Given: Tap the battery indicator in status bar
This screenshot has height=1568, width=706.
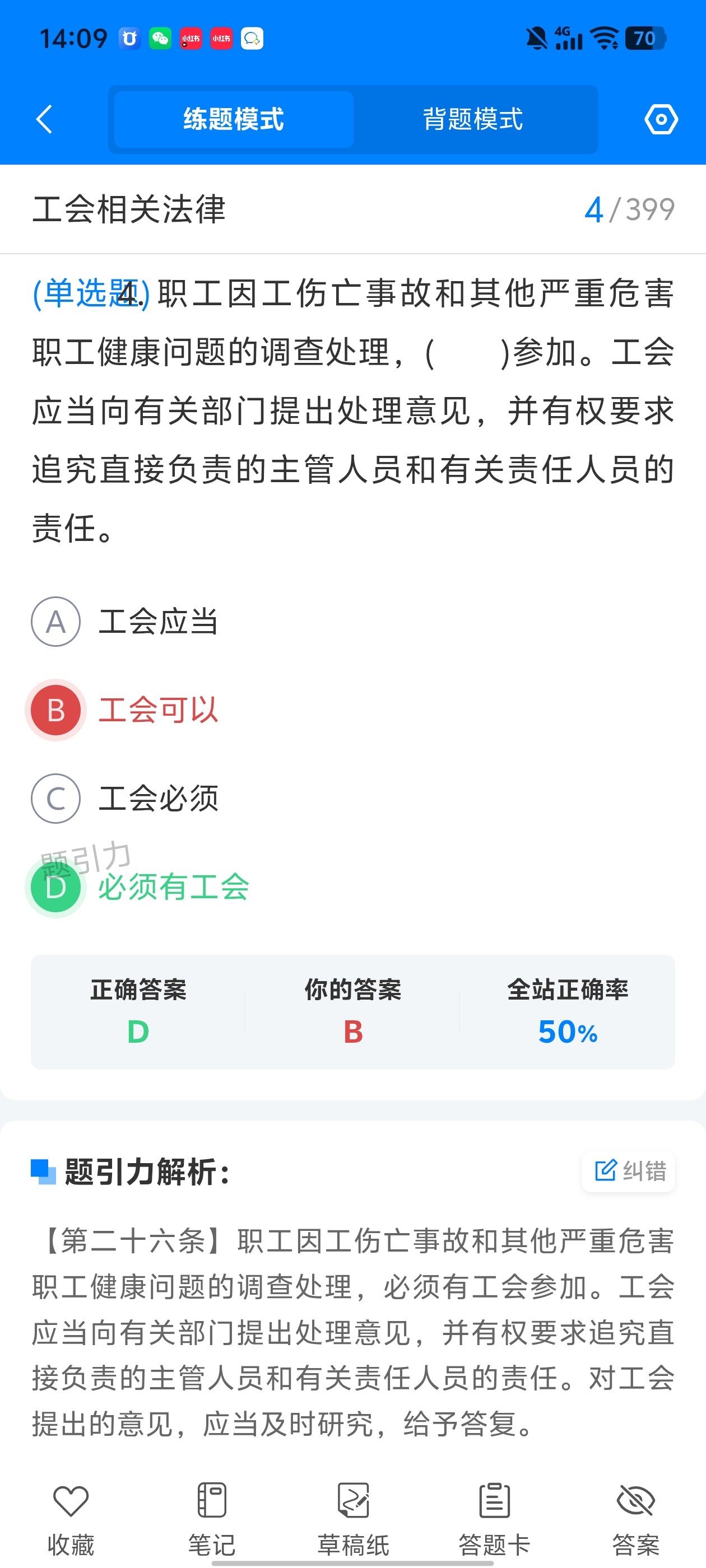Looking at the screenshot, I should point(645,39).
